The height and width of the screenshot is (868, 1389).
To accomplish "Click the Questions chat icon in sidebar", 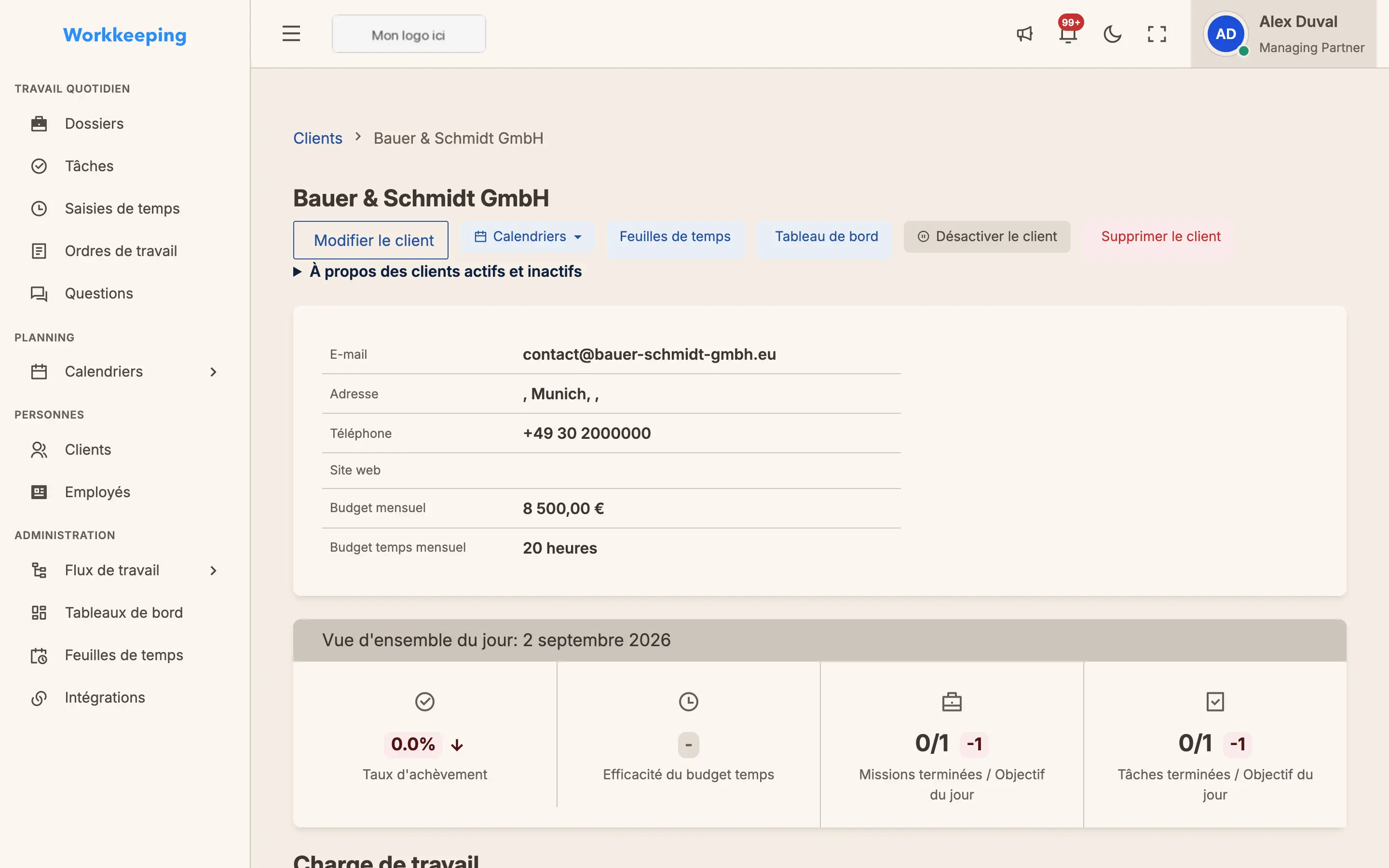I will [x=39, y=293].
